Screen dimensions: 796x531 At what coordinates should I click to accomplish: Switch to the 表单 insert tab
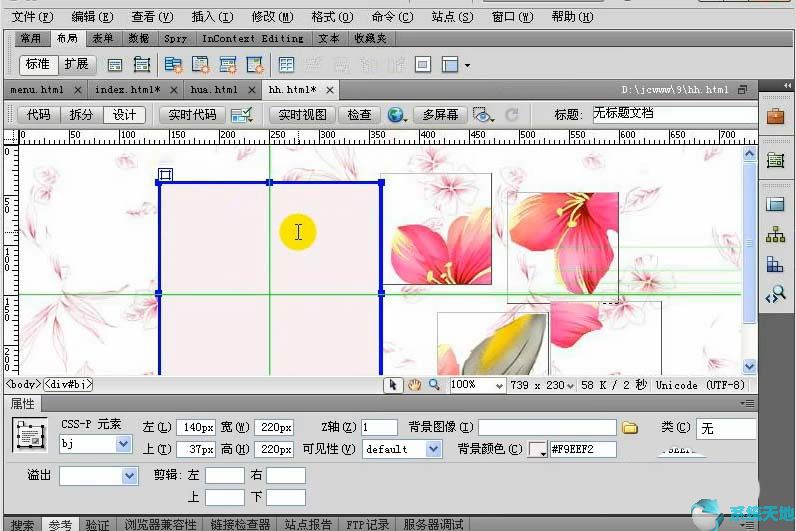point(103,39)
